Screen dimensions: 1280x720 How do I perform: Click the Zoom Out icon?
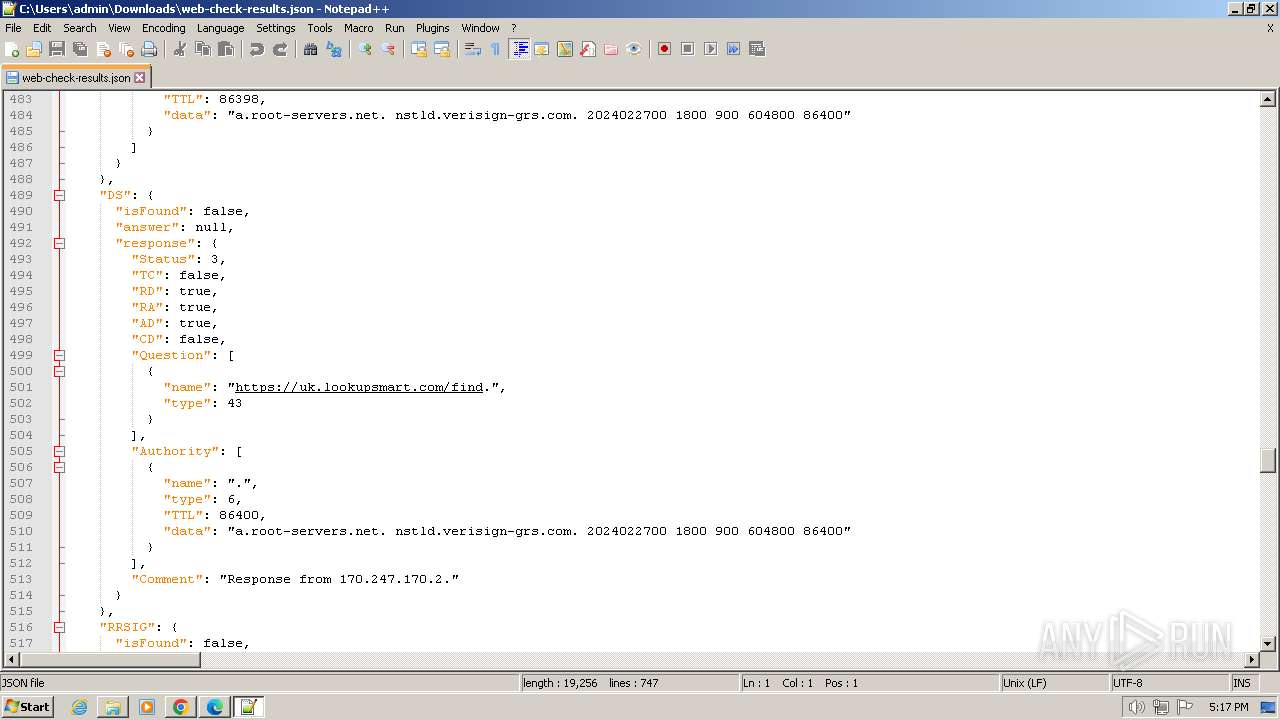[x=388, y=49]
